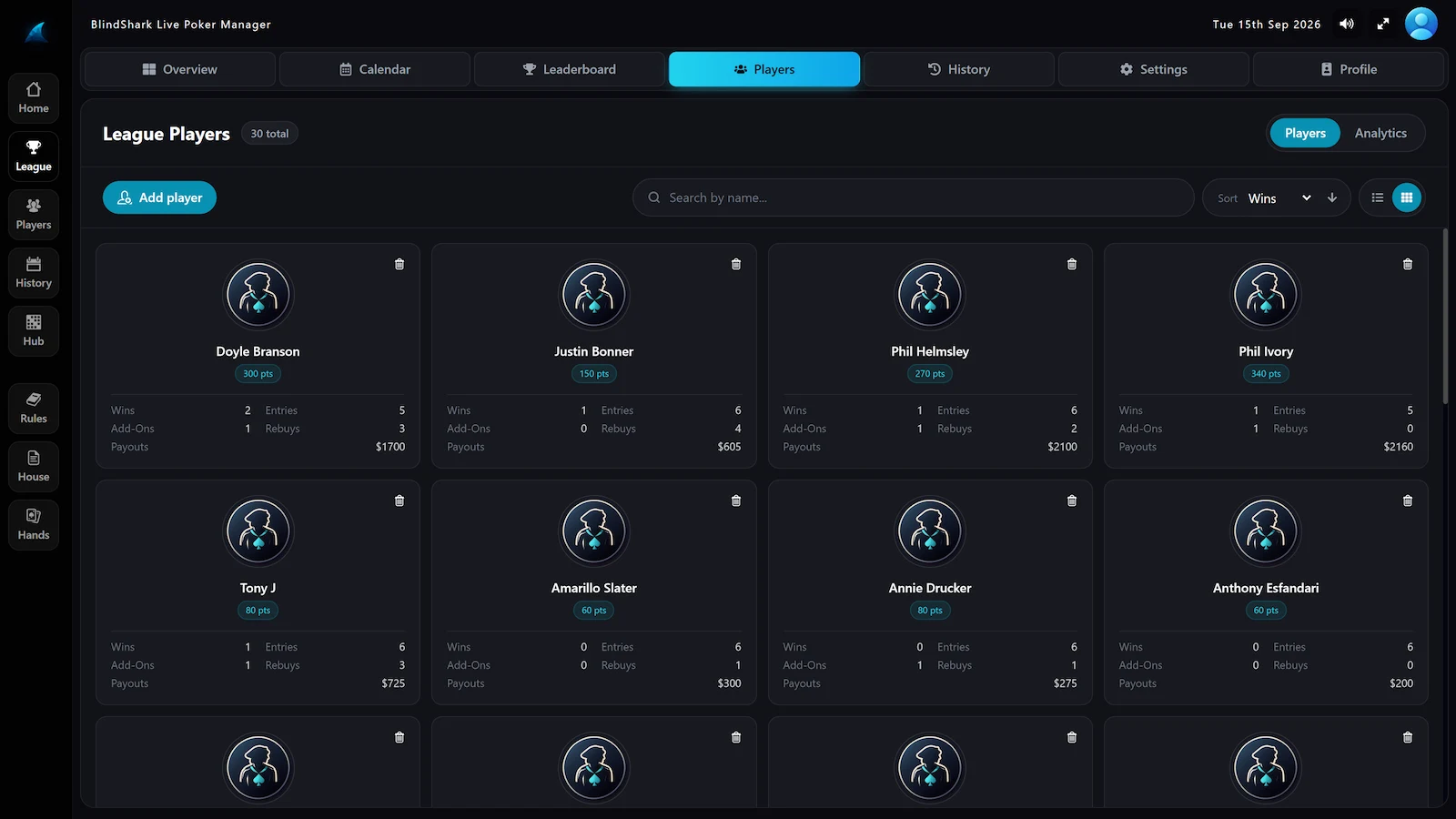The image size is (1456, 819).
Task: Delete Tony J with trash icon
Action: [x=399, y=500]
